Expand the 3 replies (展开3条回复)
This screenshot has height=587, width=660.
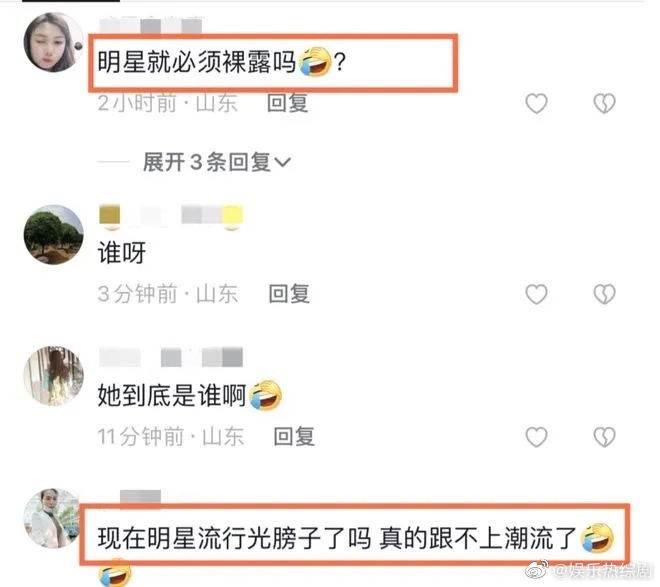pyautogui.click(x=216, y=162)
